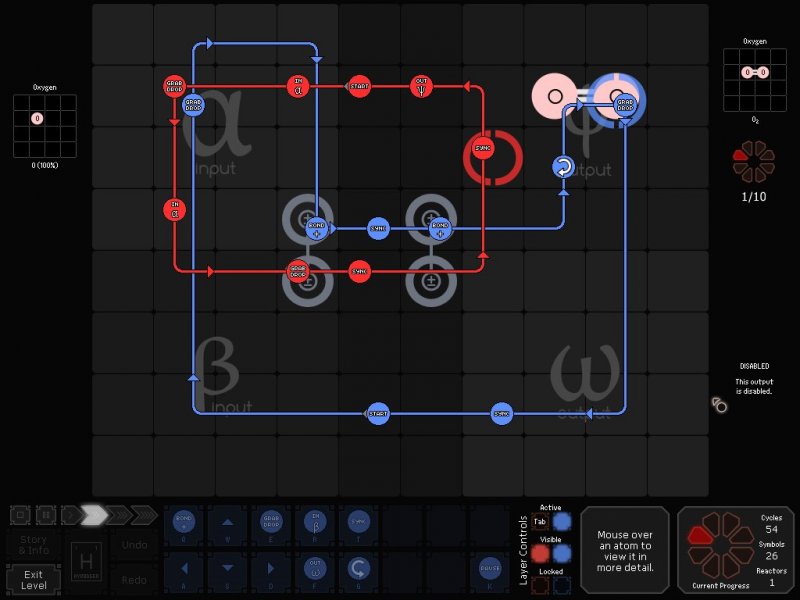800x600 pixels.
Task: Toggle the active layer with the Tab button
Action: 540,521
